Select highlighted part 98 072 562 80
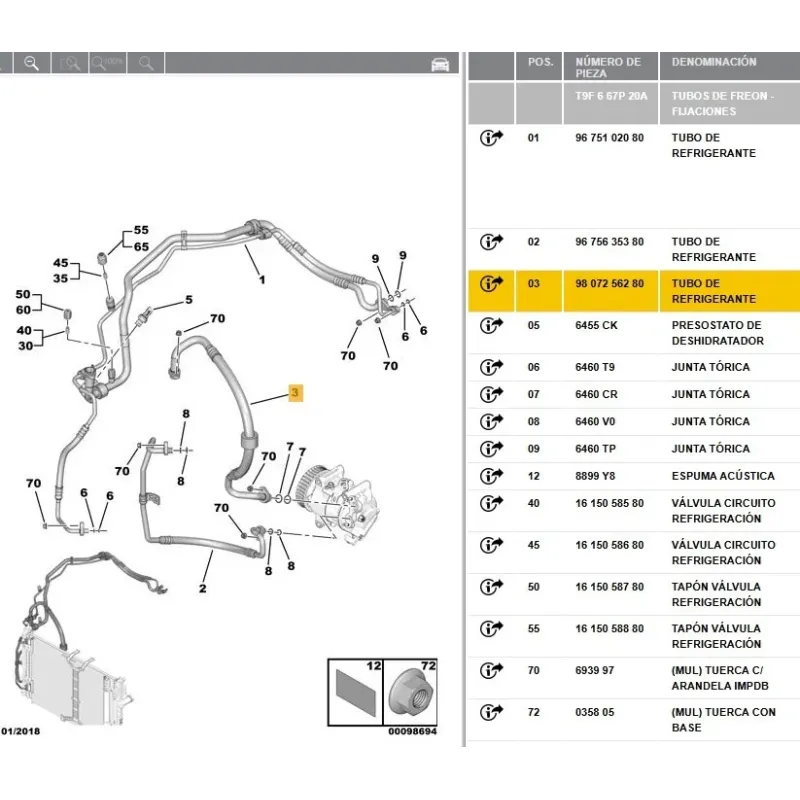Screen dimensions: 800x800 coord(609,284)
